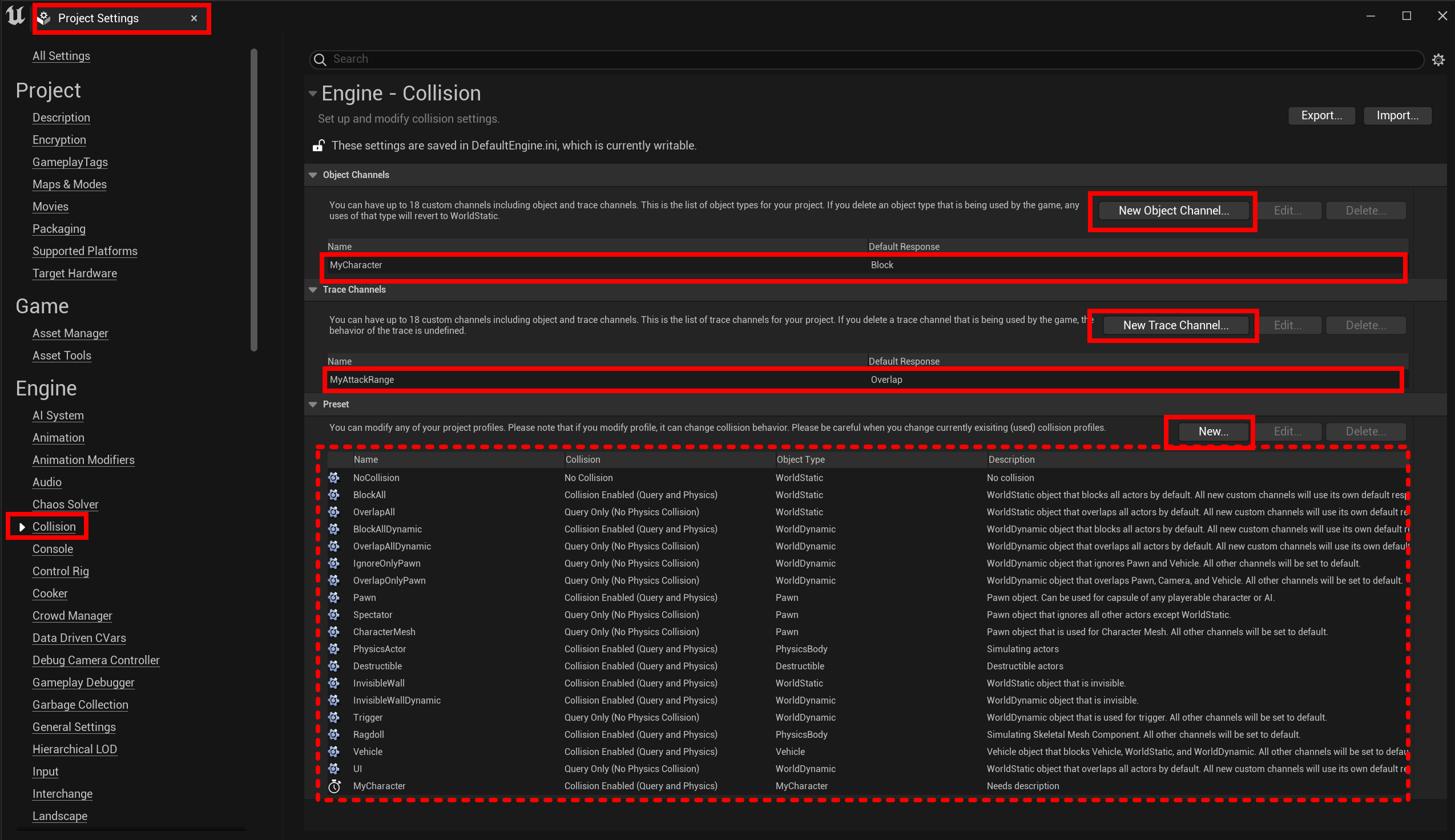Click the Default Response header under Object Channels

click(904, 247)
